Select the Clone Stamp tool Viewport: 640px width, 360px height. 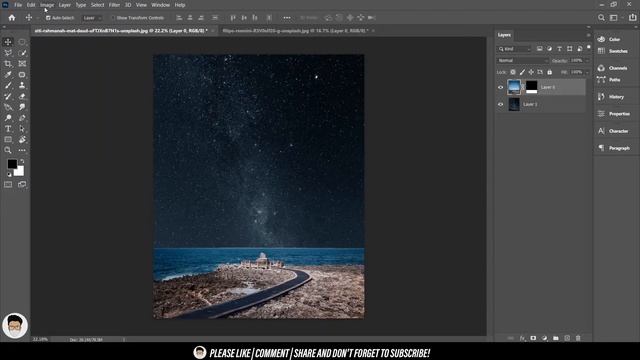point(22,85)
